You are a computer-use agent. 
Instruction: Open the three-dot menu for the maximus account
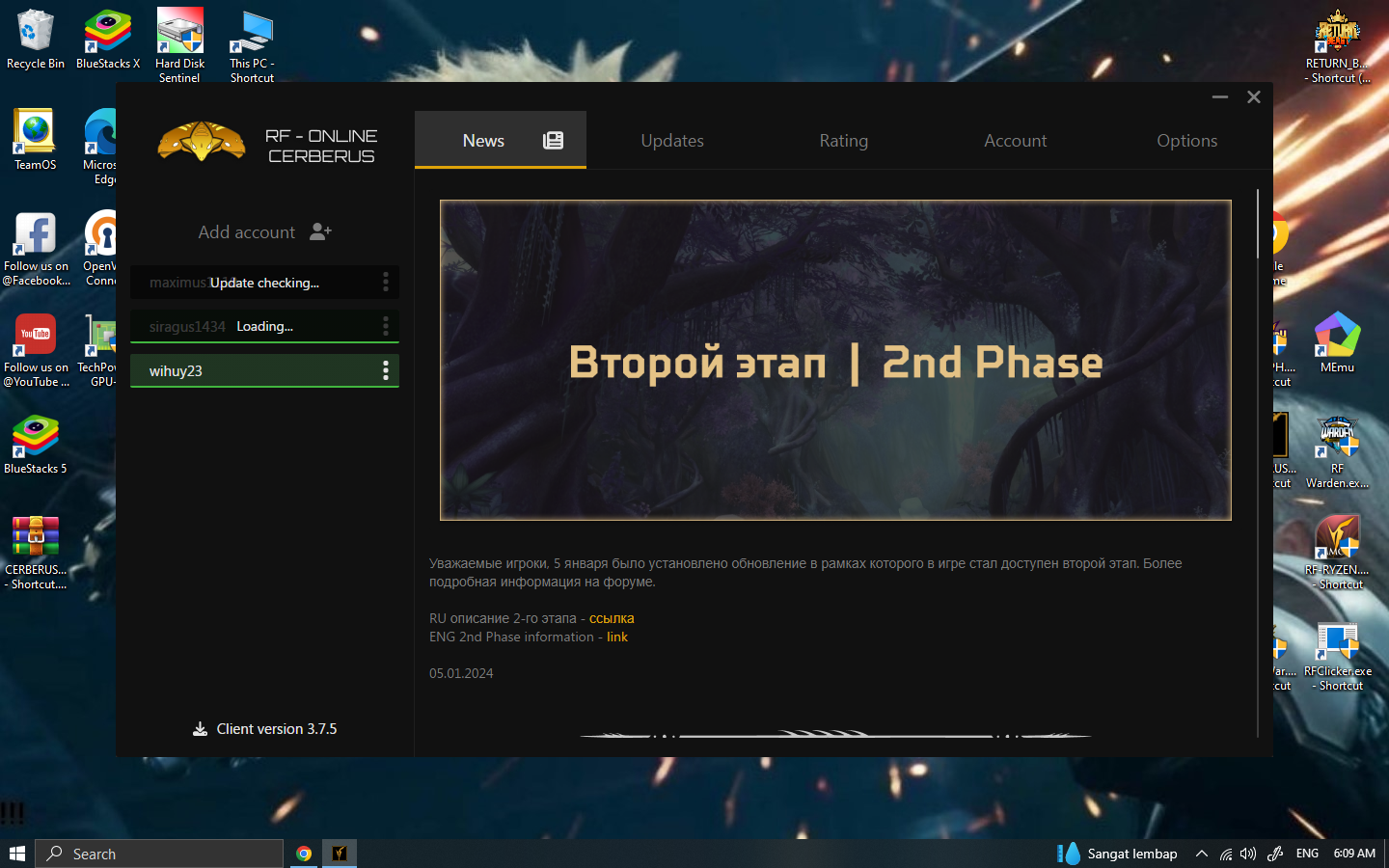pos(386,282)
